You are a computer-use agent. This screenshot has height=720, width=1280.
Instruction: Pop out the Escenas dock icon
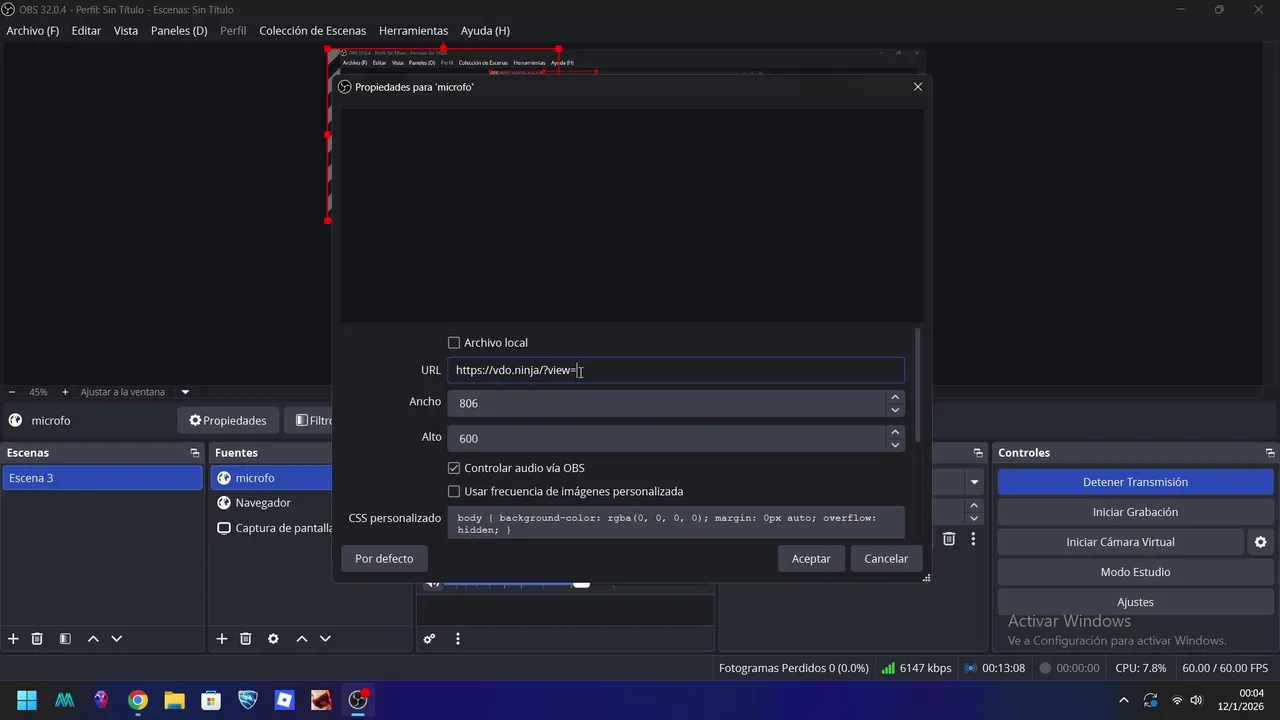[x=195, y=453]
